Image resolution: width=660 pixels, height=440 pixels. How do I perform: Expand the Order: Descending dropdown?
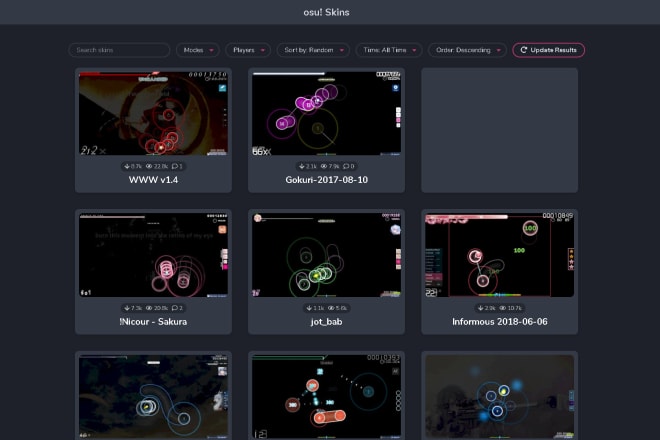click(467, 50)
